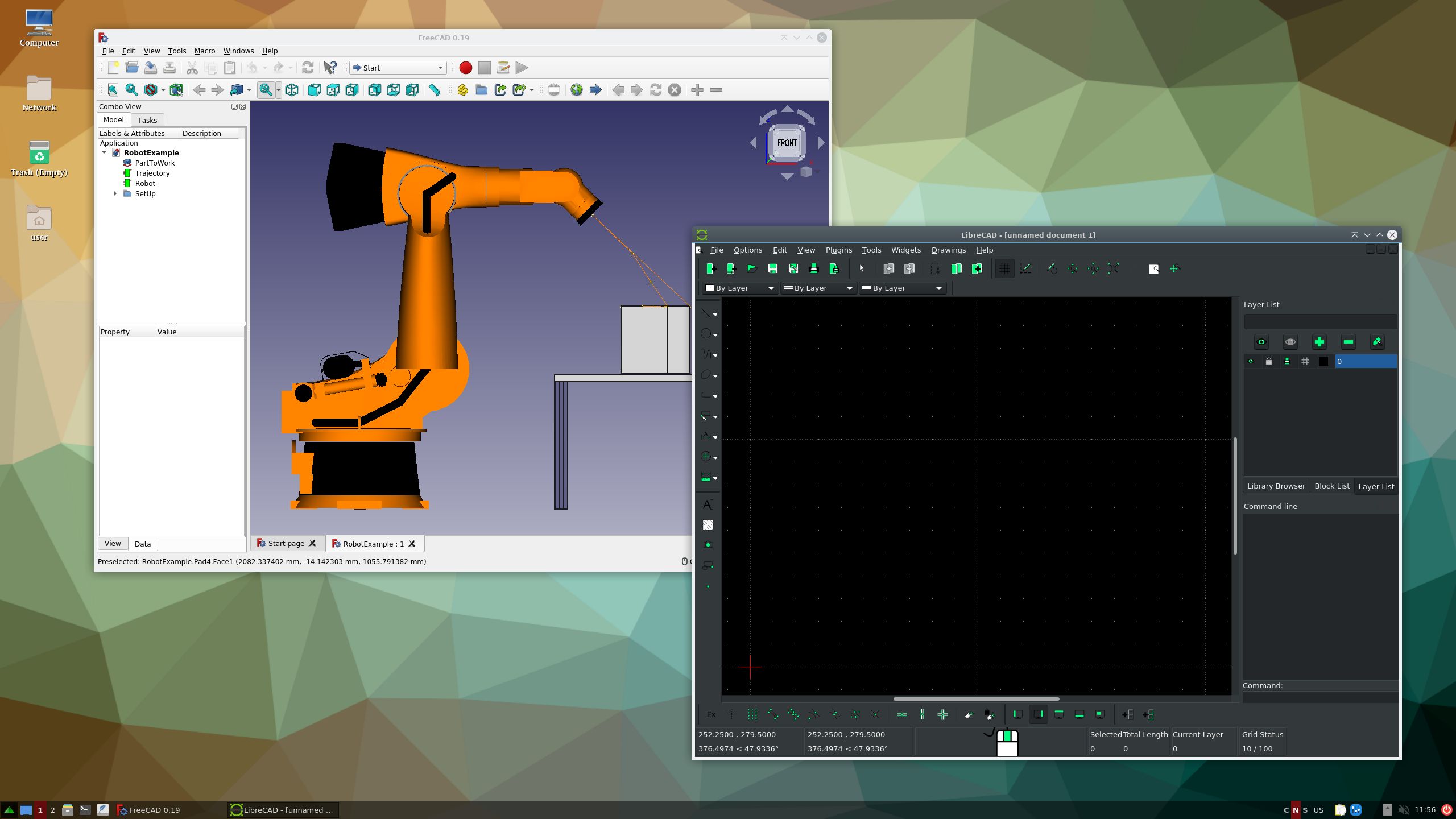Image resolution: width=1456 pixels, height=819 pixels.
Task: Open the line width By Layer dropdown
Action: (x=818, y=288)
